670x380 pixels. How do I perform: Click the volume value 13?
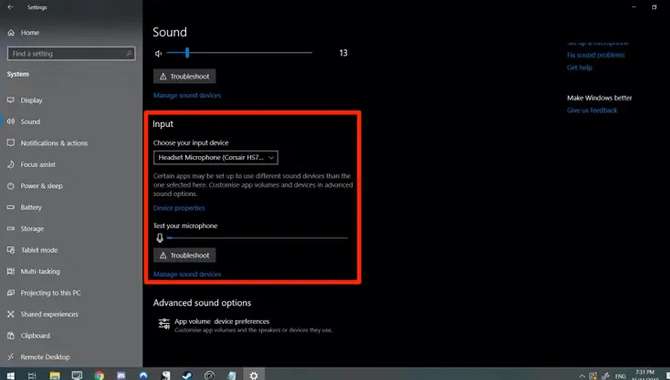pyautogui.click(x=343, y=53)
